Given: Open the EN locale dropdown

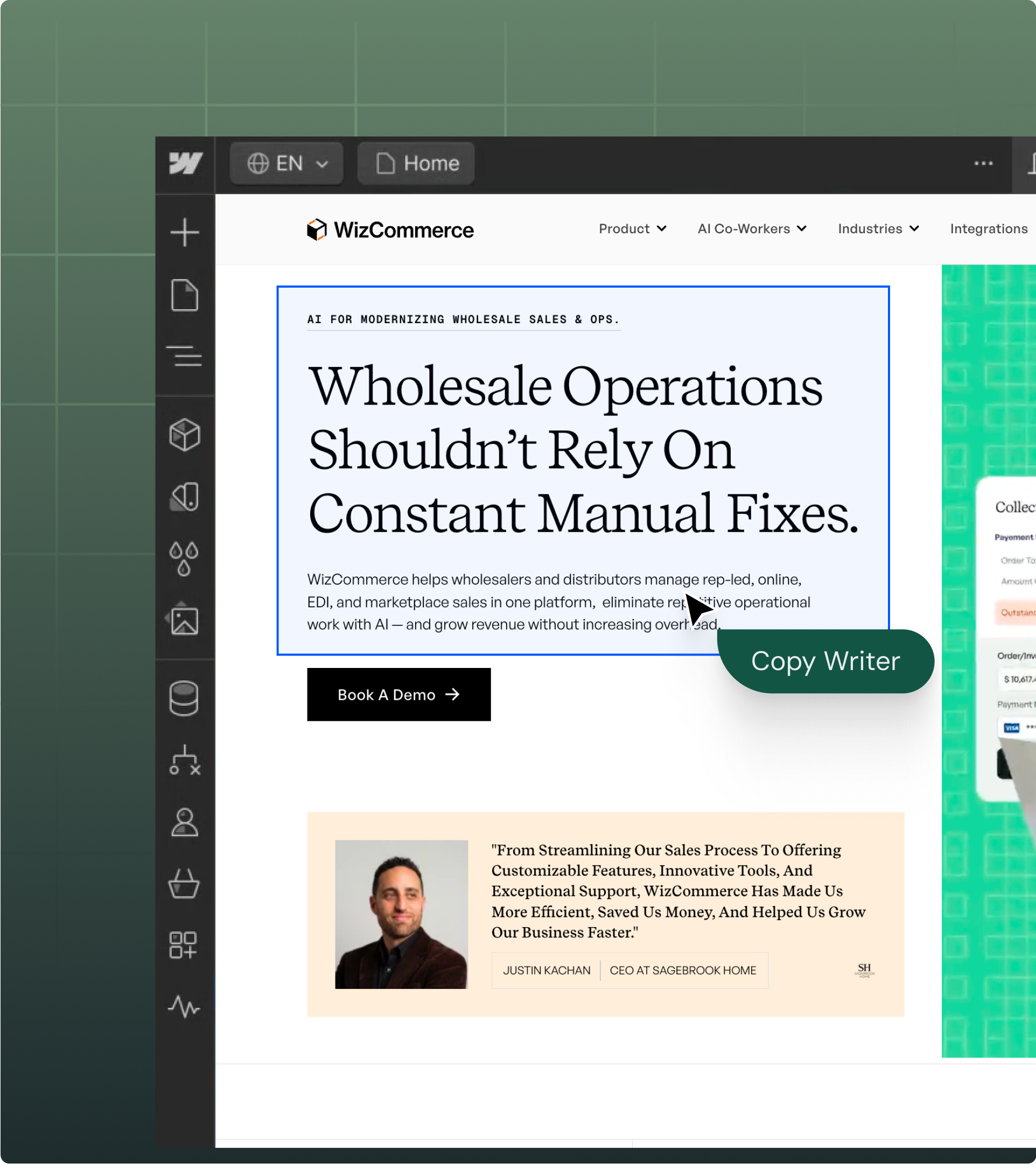Looking at the screenshot, I should point(286,164).
